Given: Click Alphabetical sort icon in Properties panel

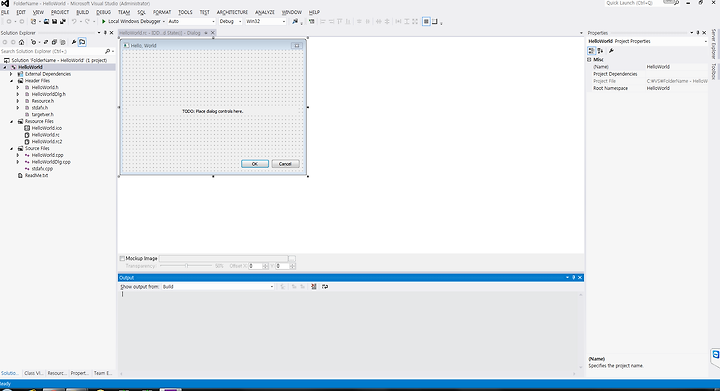Looking at the screenshot, I should 600,50.
